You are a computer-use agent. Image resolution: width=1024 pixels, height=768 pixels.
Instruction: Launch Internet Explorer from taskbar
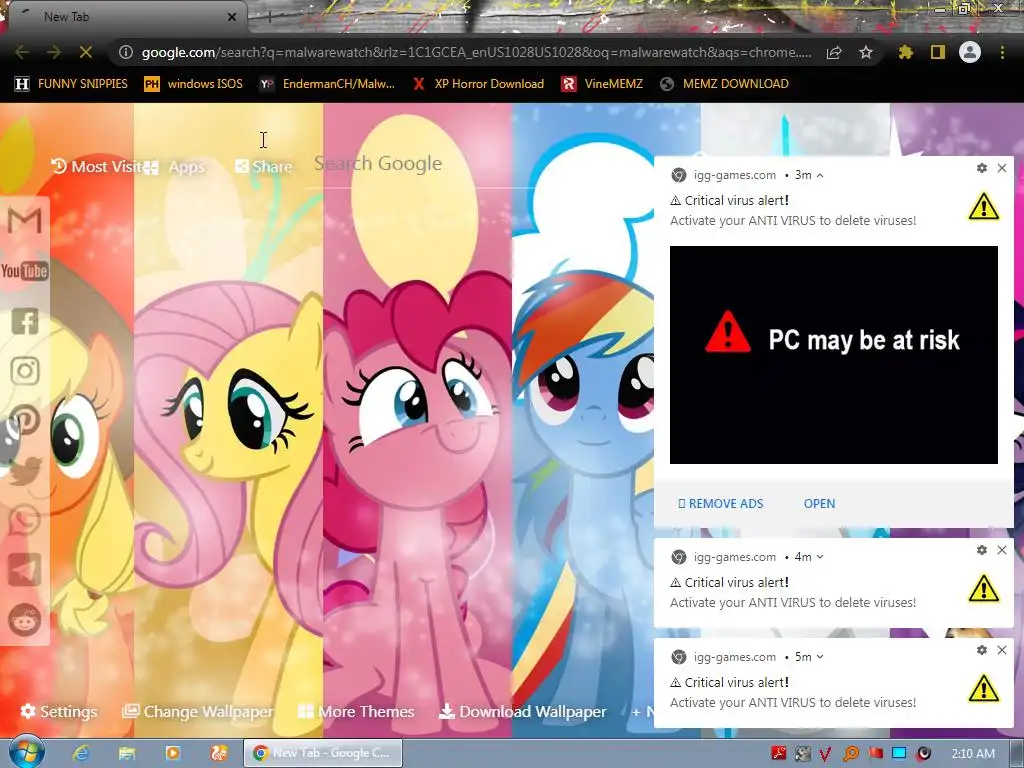[80, 753]
